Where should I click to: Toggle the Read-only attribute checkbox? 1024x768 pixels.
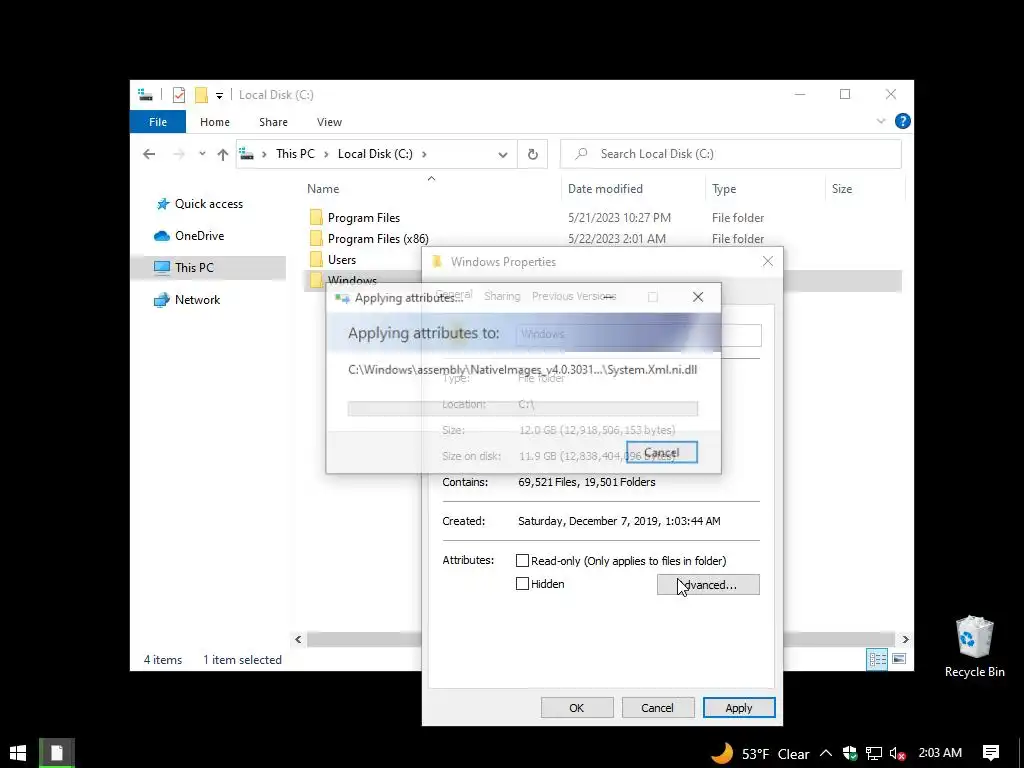(522, 561)
